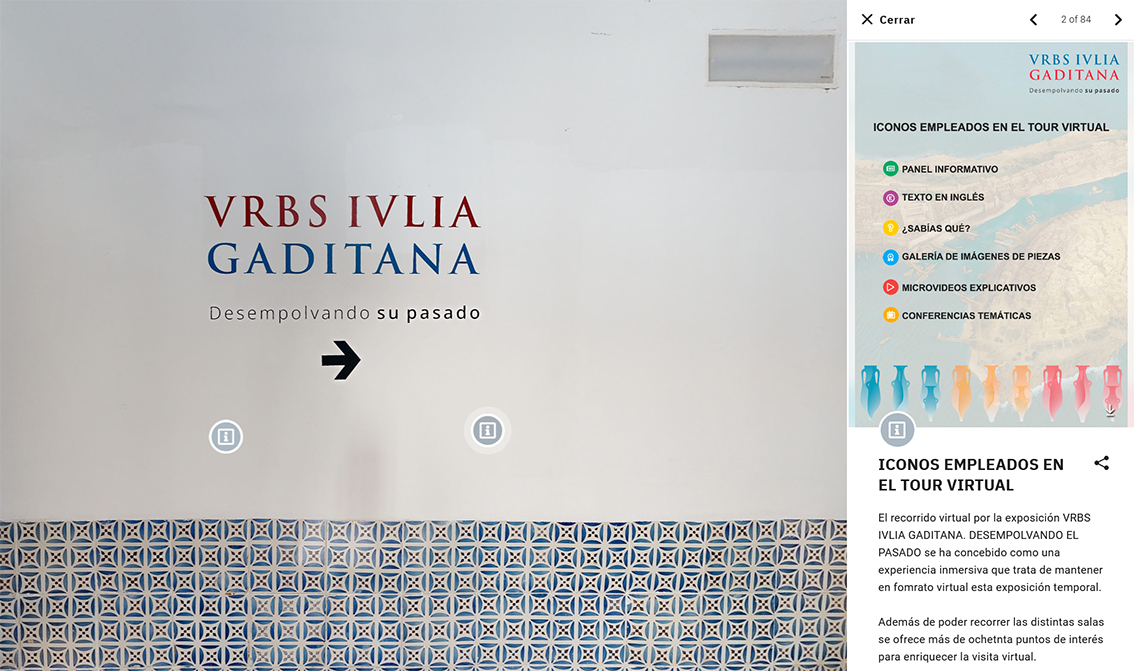Click the '2 of 84' page counter
1134x671 pixels.
(x=1075, y=20)
